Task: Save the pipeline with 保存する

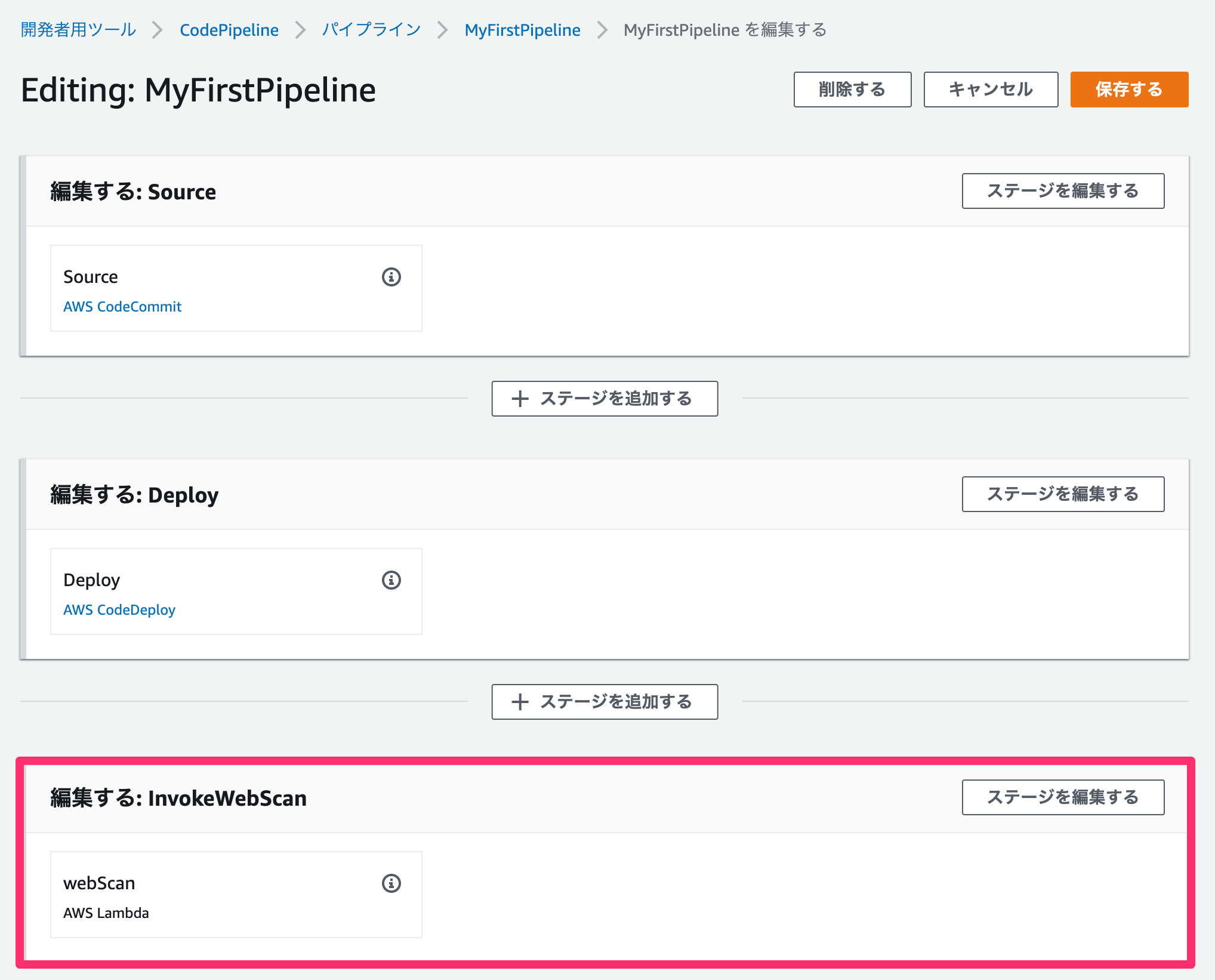Action: pyautogui.click(x=1128, y=90)
